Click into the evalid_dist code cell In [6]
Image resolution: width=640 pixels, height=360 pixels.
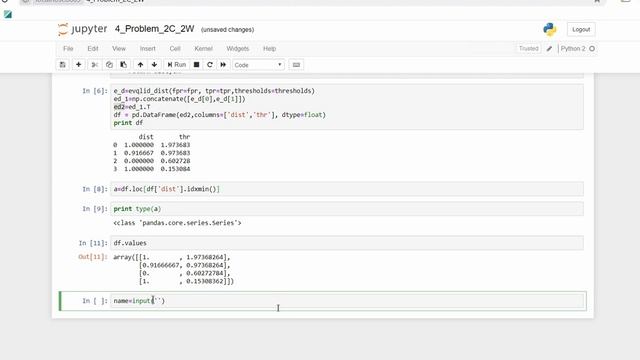(347, 107)
